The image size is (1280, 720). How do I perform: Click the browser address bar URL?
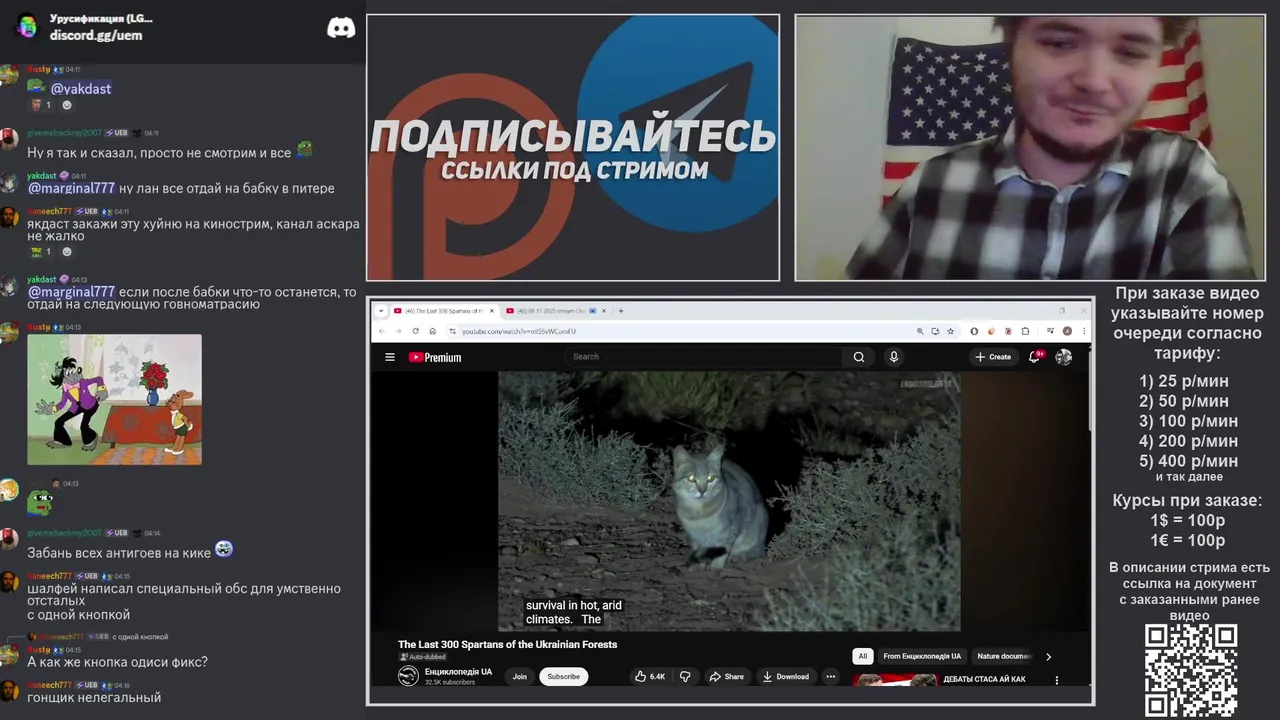click(519, 331)
